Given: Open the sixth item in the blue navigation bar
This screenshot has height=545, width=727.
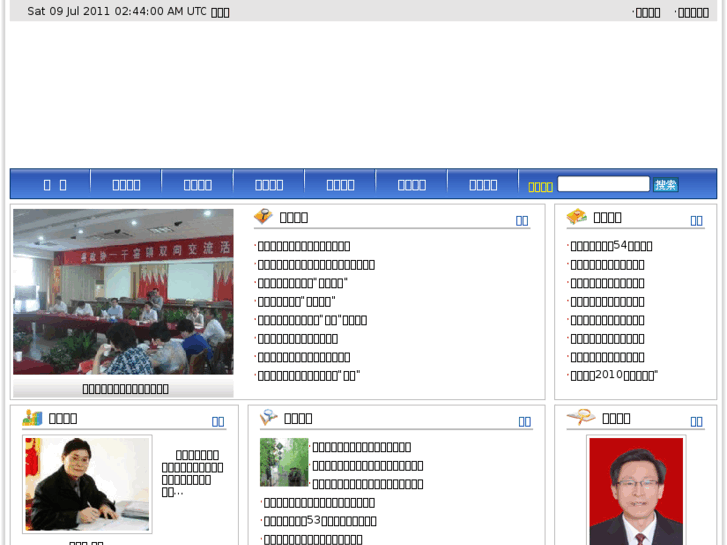Looking at the screenshot, I should point(412,185).
